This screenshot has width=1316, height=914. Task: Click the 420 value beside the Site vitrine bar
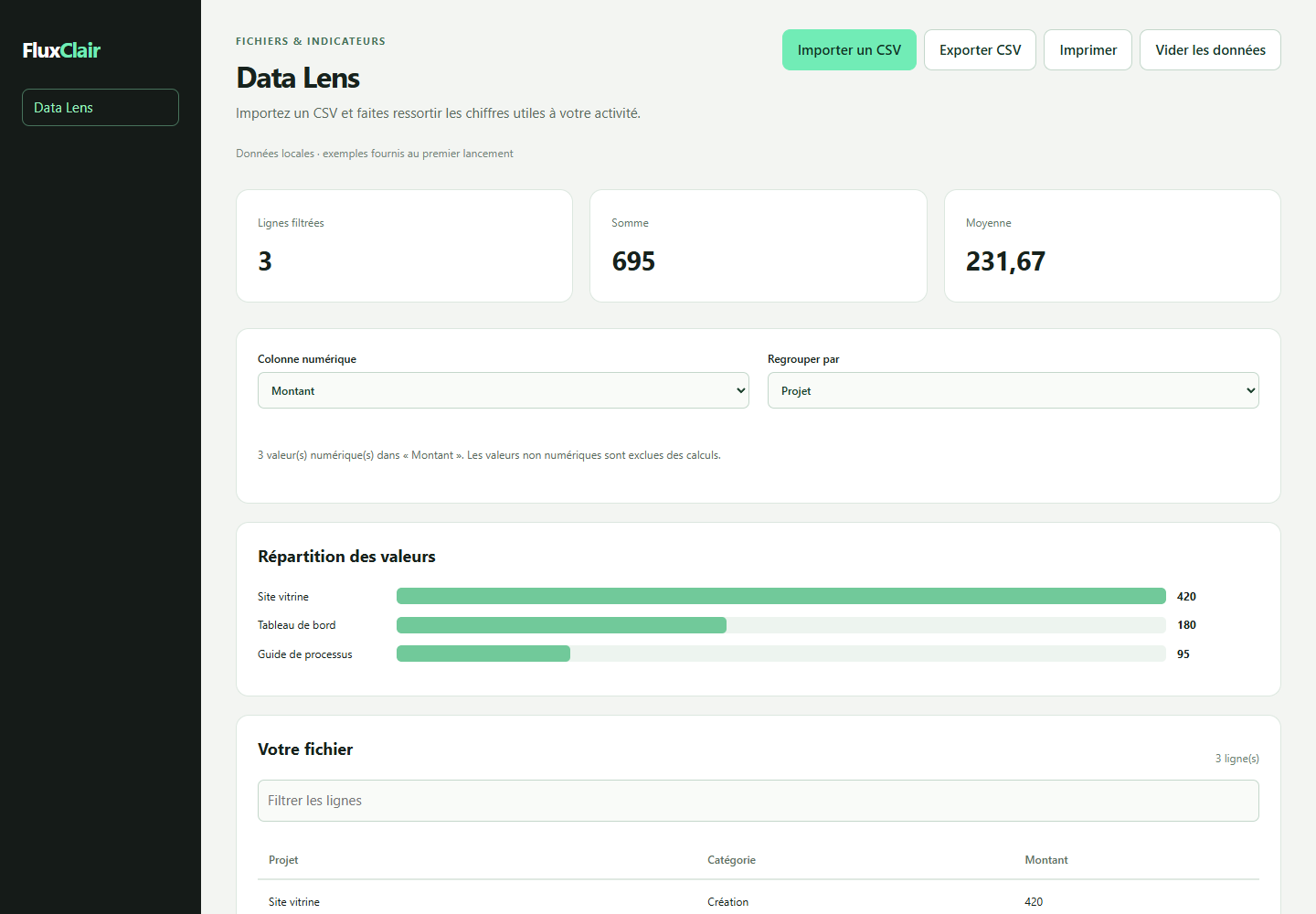click(1186, 597)
